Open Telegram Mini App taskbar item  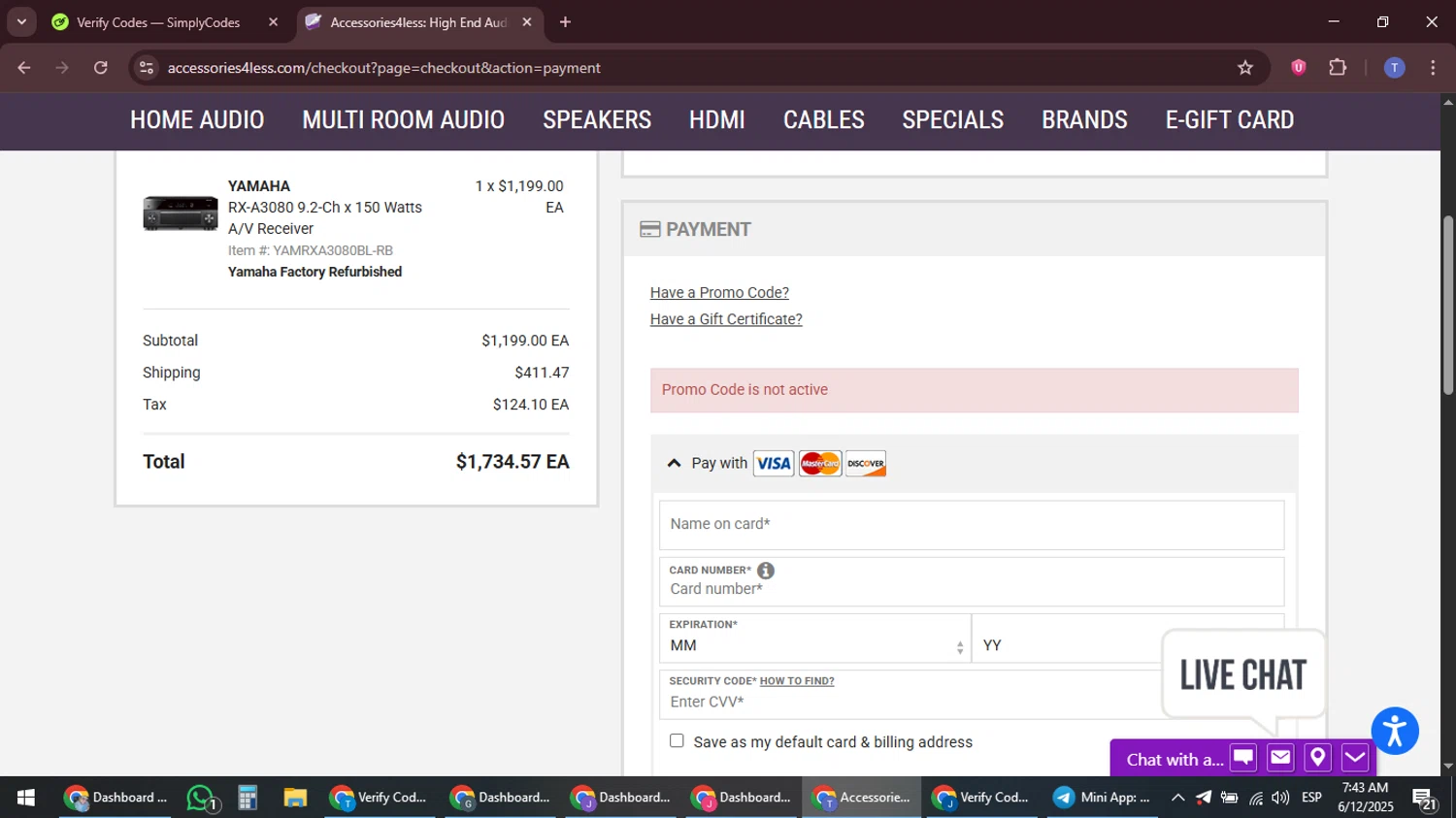1102,798
